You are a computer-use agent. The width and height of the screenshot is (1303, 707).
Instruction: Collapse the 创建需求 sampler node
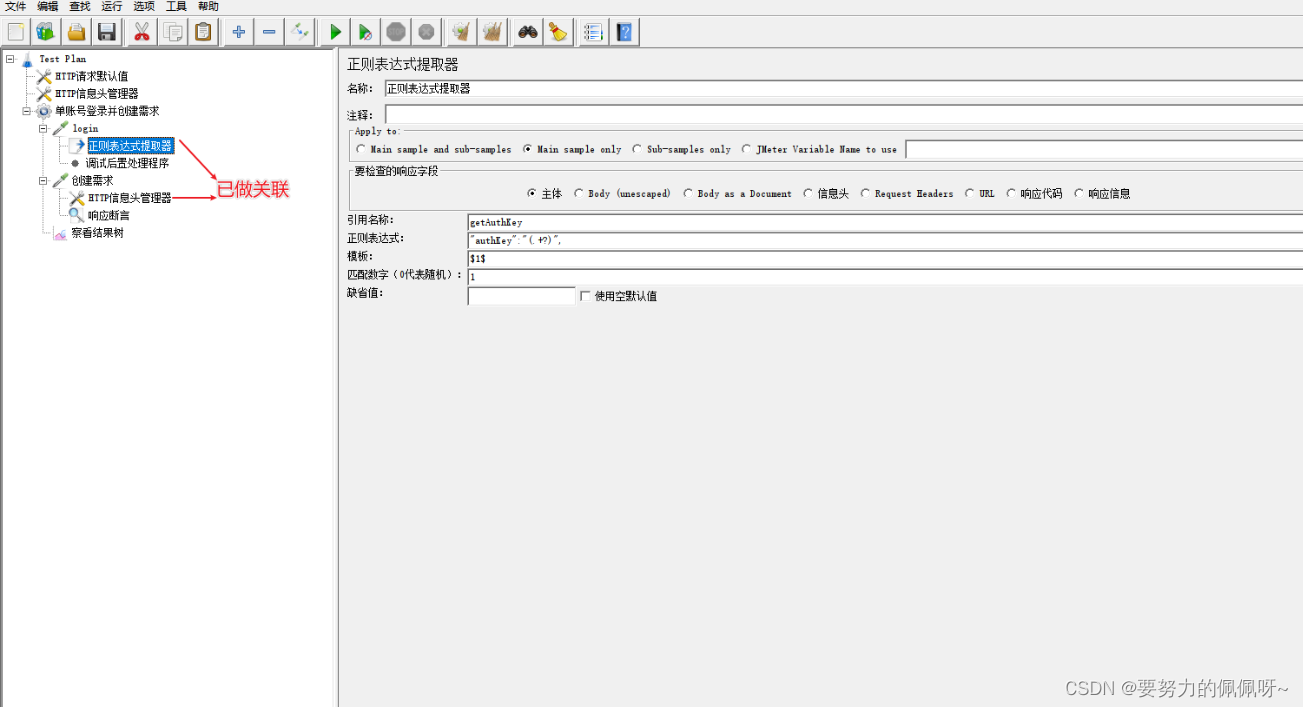point(43,181)
